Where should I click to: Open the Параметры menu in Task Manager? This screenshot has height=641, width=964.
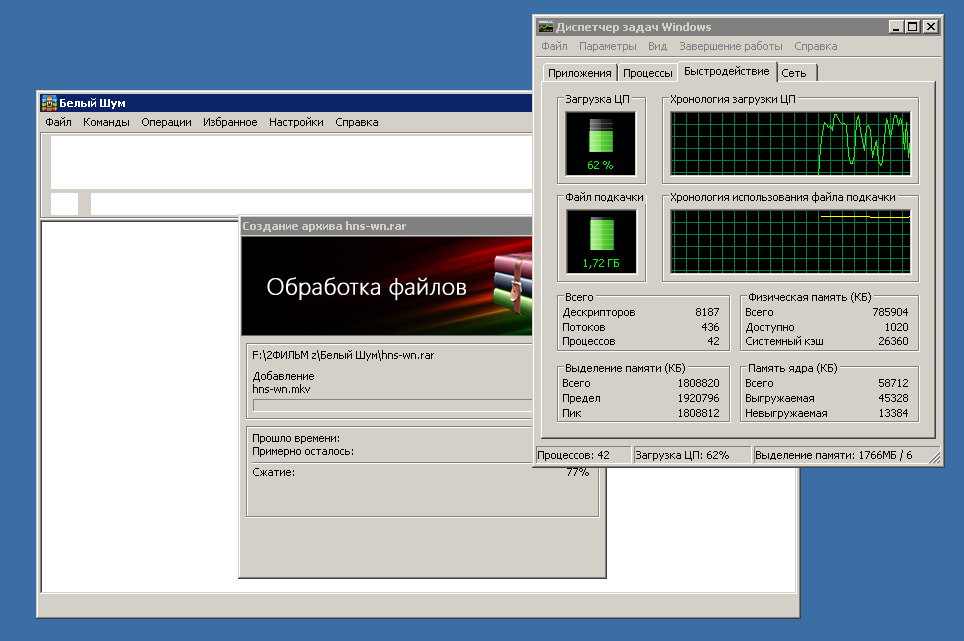pyautogui.click(x=607, y=46)
